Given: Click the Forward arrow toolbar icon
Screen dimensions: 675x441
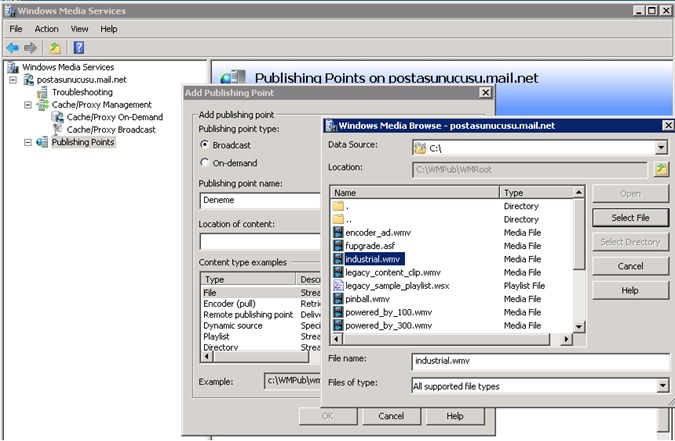Looking at the screenshot, I should (31, 47).
